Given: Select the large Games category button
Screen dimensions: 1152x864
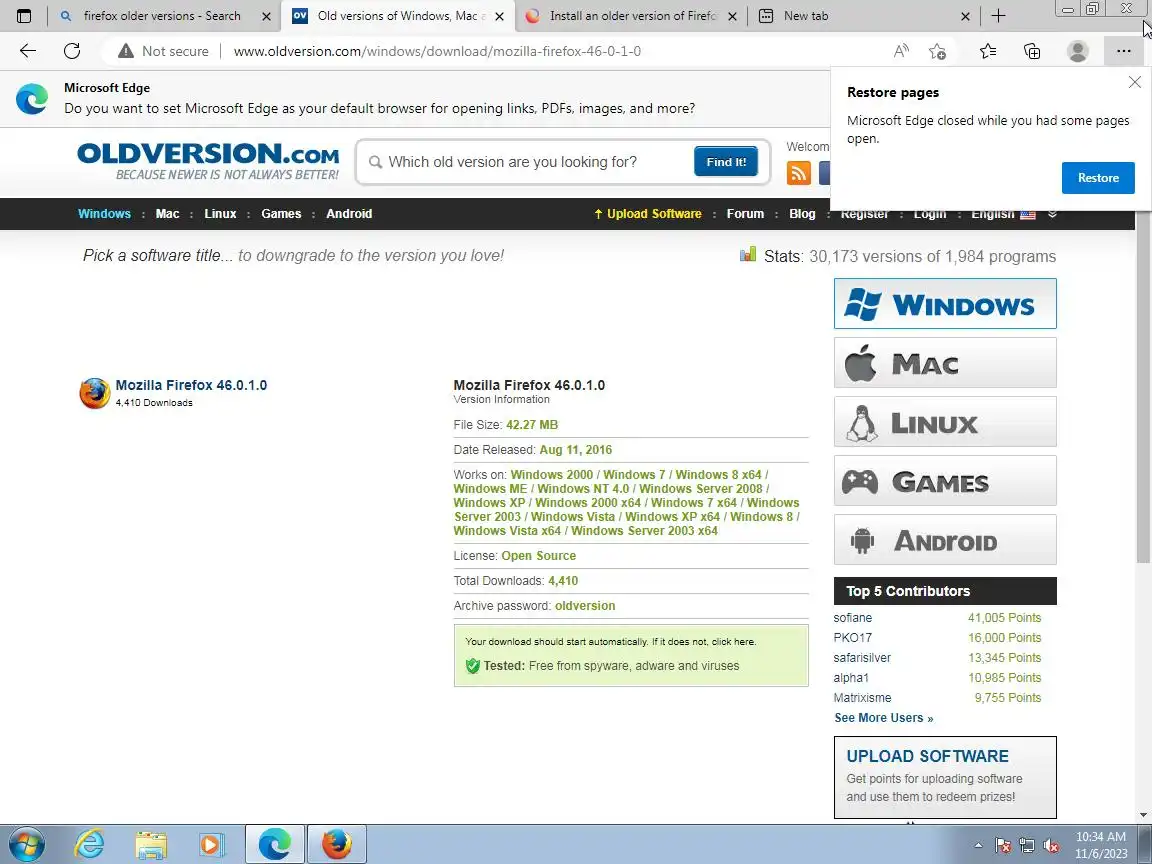Looking at the screenshot, I should (945, 480).
